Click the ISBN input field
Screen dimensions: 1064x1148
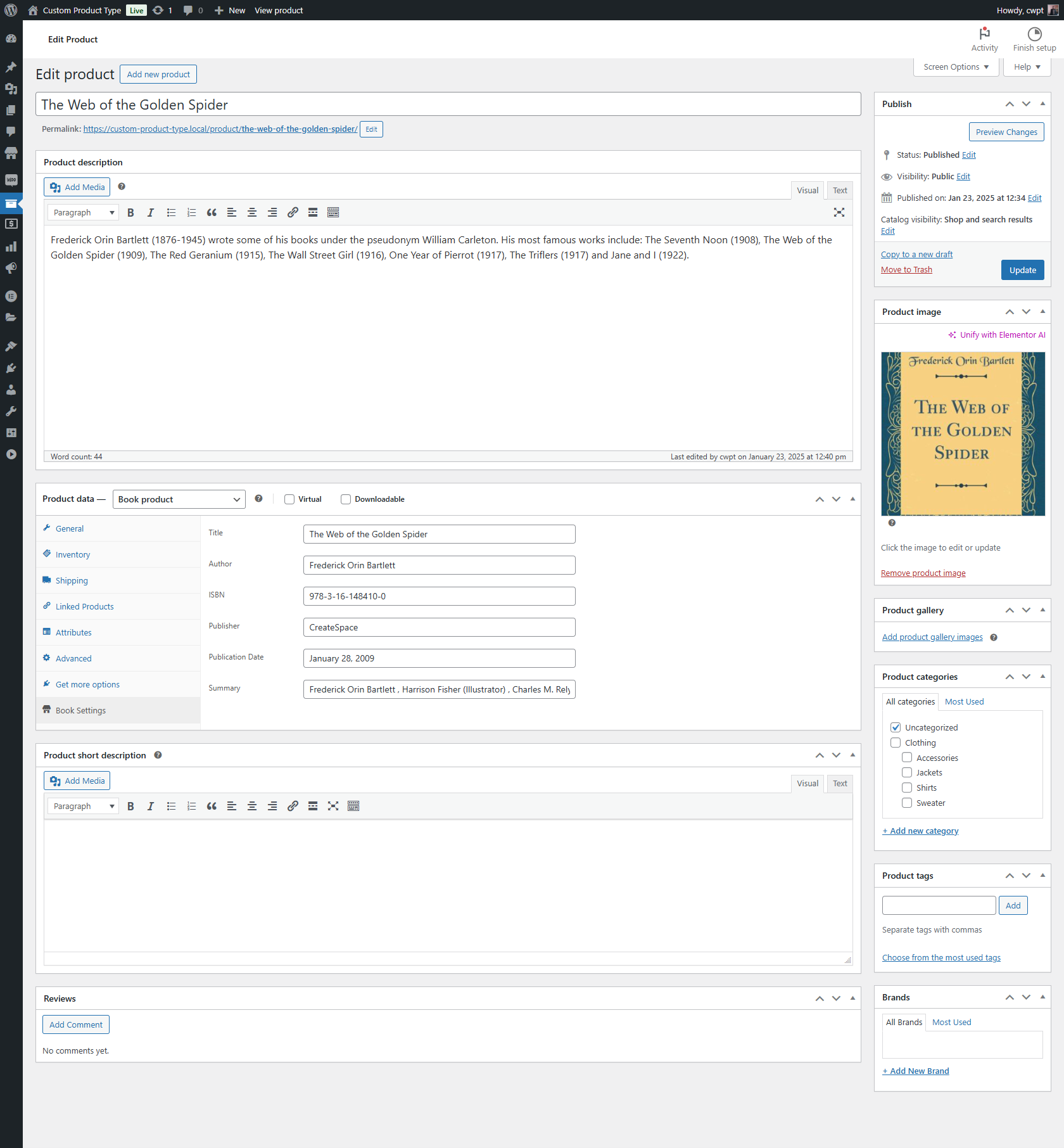coord(439,597)
